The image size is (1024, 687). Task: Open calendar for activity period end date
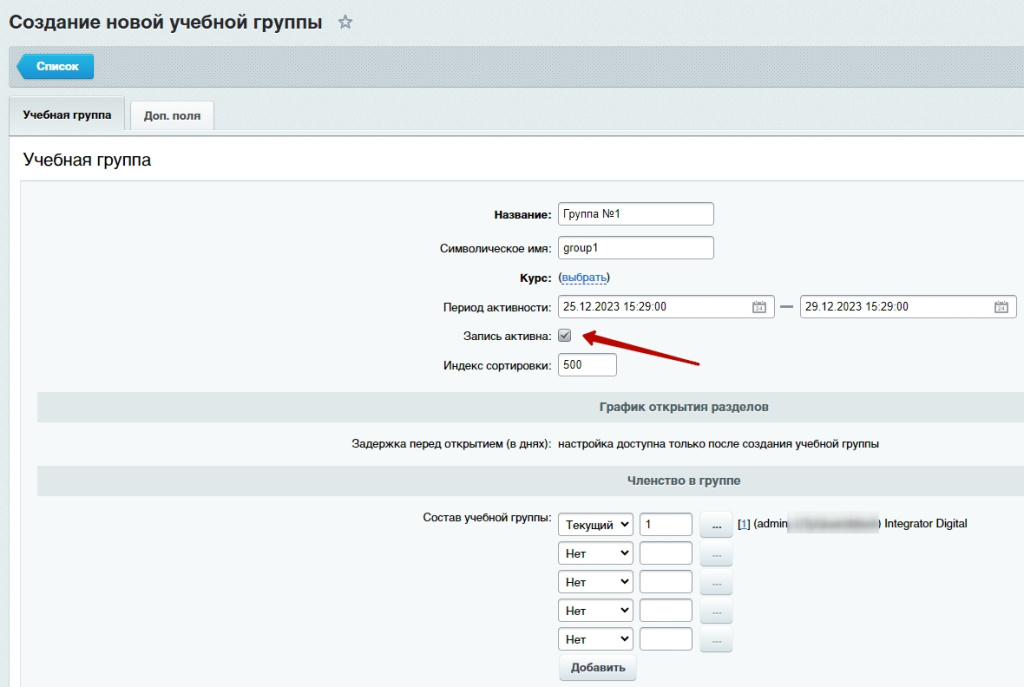point(1001,307)
